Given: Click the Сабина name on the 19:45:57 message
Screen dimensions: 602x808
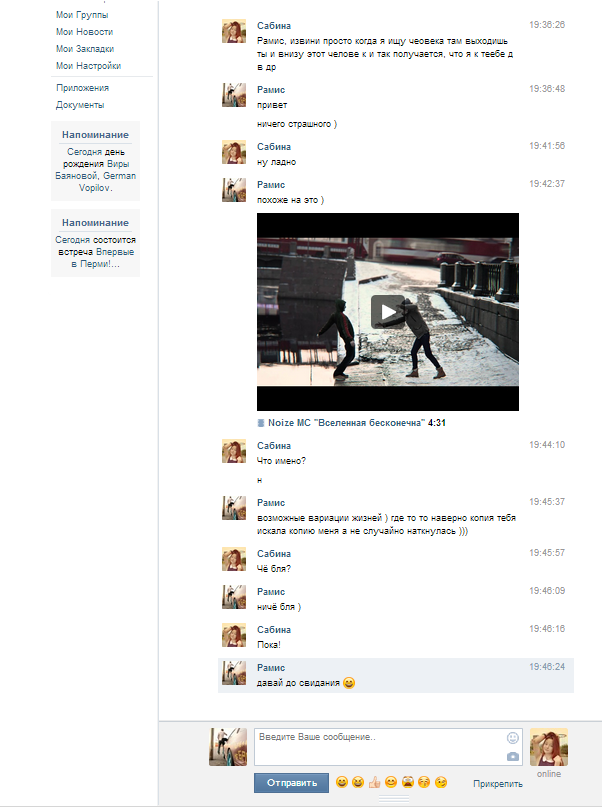Looking at the screenshot, I should pyautogui.click(x=274, y=554).
